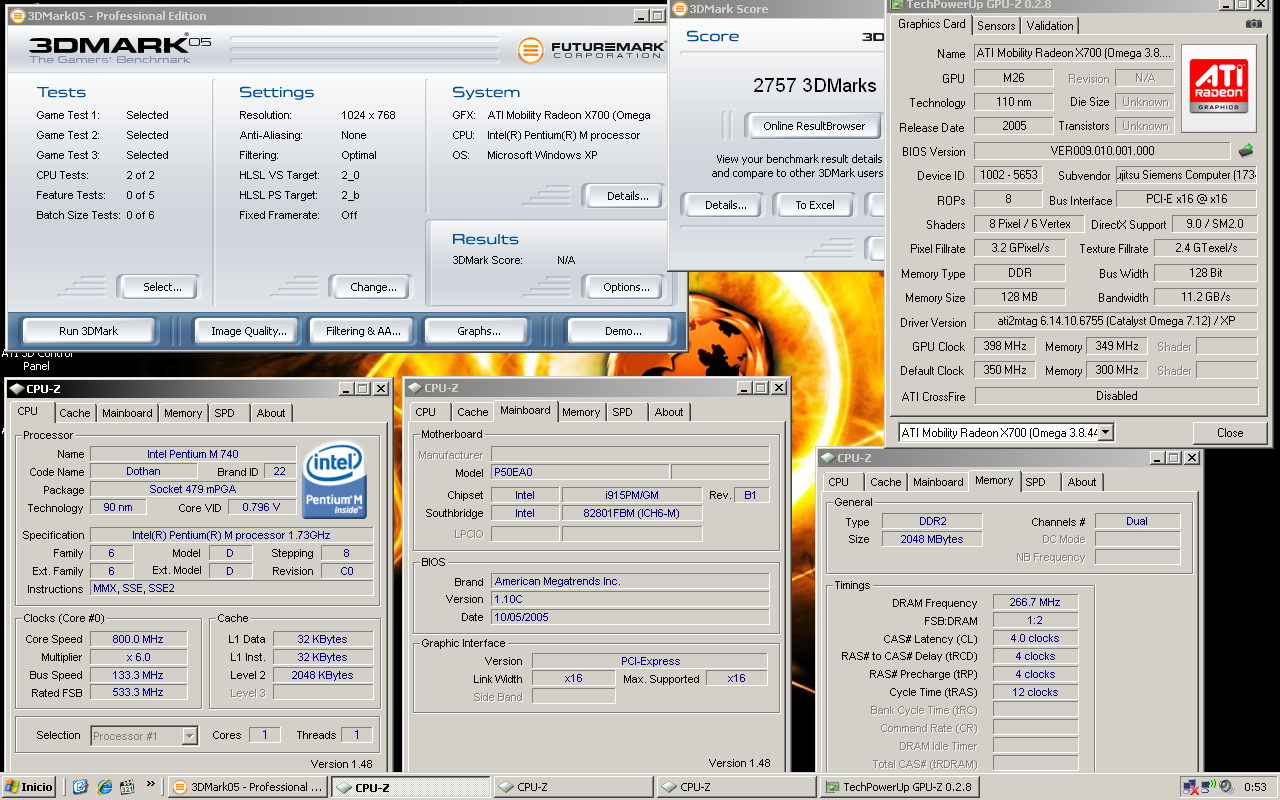This screenshot has height=800, width=1280.
Task: Open the Memory tab in the CPU-Z Mainboard window
Action: coord(581,412)
